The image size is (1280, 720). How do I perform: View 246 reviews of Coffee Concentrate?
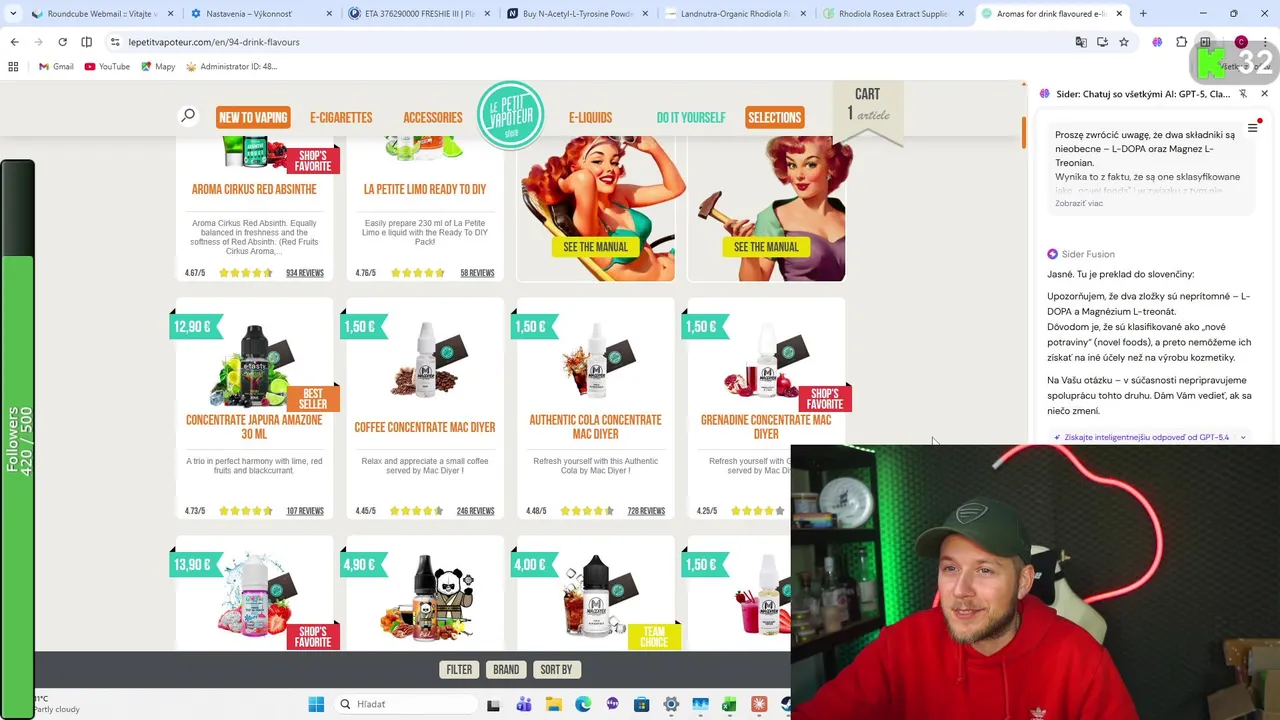pos(475,511)
